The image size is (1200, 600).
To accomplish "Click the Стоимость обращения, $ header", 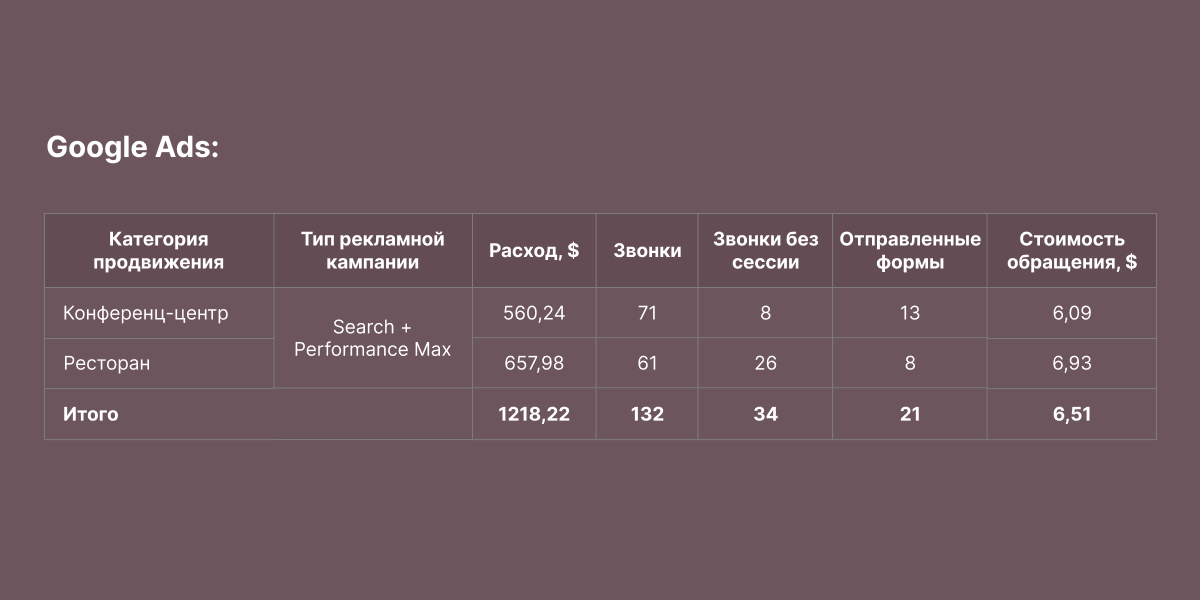I will 1071,251.
